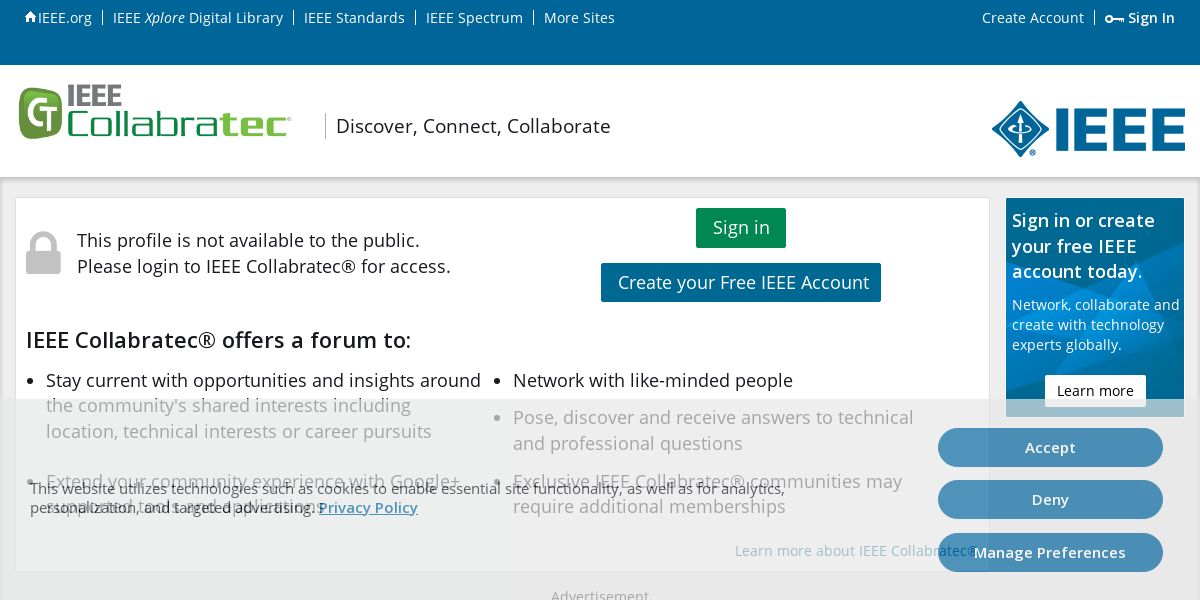
Task: Expand the More Sites menu
Action: pyautogui.click(x=579, y=18)
